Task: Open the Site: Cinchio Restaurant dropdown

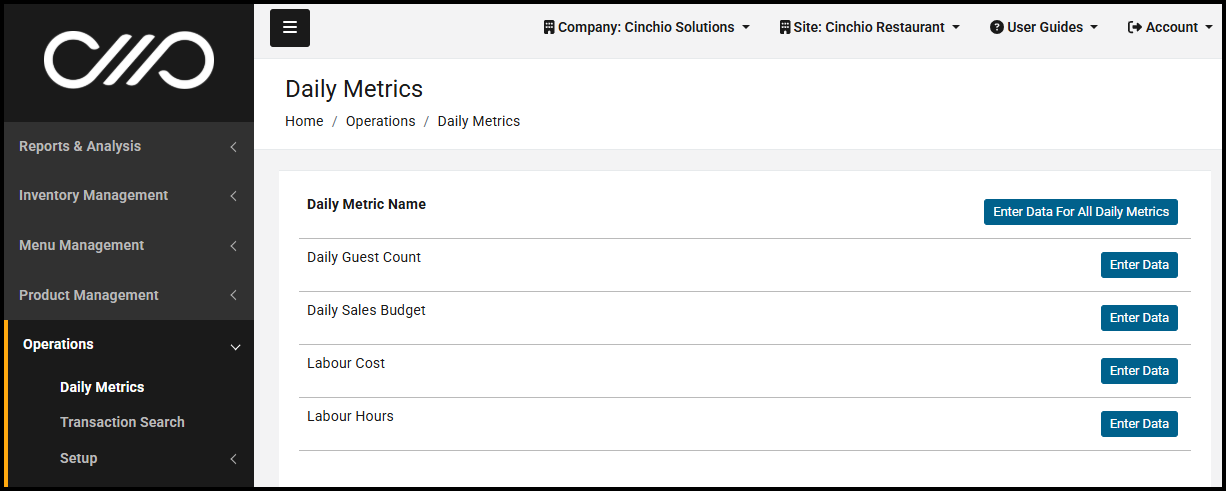Action: 869,28
